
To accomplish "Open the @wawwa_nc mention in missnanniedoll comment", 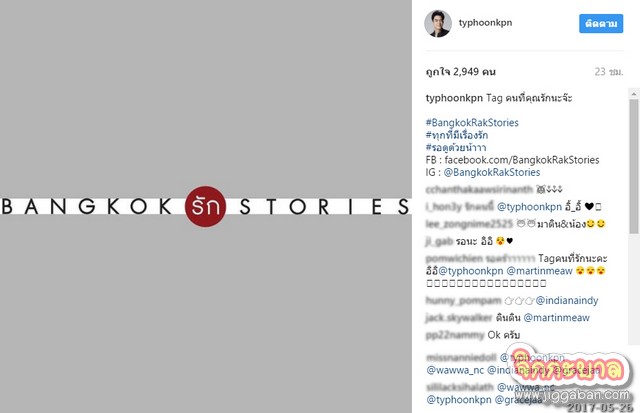I will [x=455, y=370].
